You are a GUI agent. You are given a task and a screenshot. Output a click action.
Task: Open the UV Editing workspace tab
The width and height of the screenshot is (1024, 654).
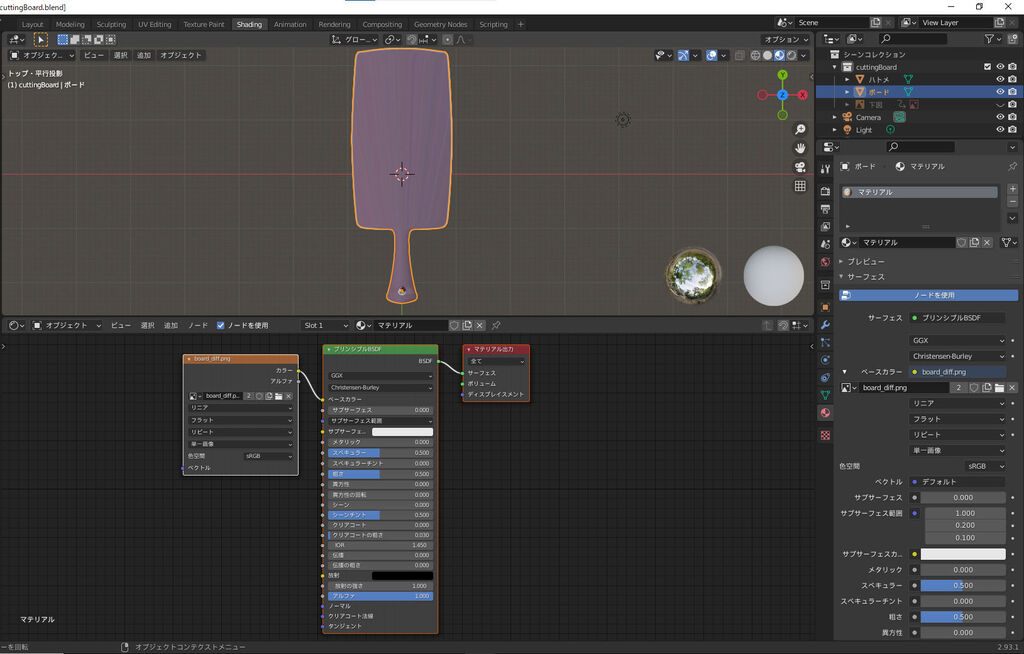tap(154, 24)
